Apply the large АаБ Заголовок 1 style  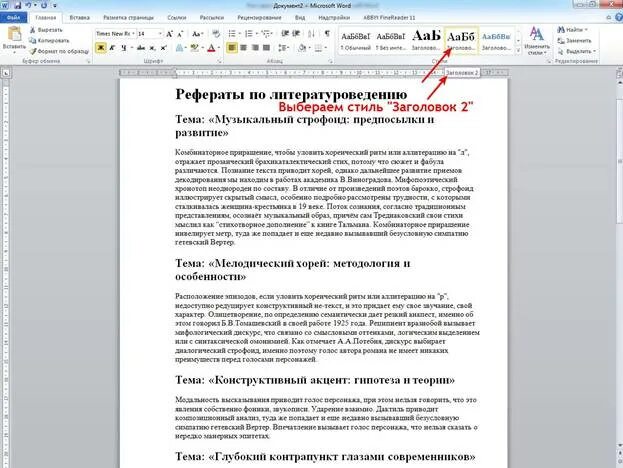coord(426,41)
